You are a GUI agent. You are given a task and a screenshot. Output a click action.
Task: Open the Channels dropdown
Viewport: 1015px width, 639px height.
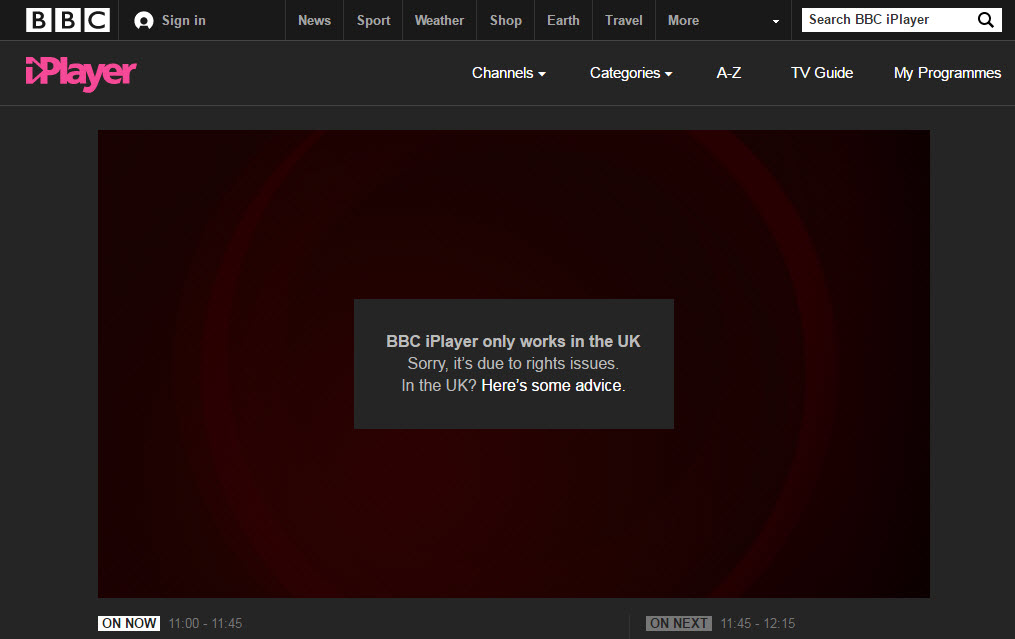point(509,73)
